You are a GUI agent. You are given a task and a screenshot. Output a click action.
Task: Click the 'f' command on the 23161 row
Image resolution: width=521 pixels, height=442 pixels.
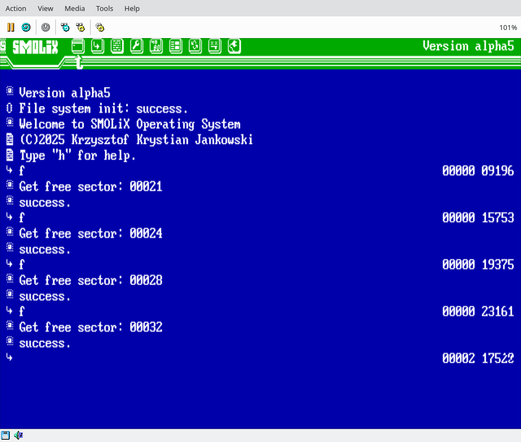pos(22,311)
